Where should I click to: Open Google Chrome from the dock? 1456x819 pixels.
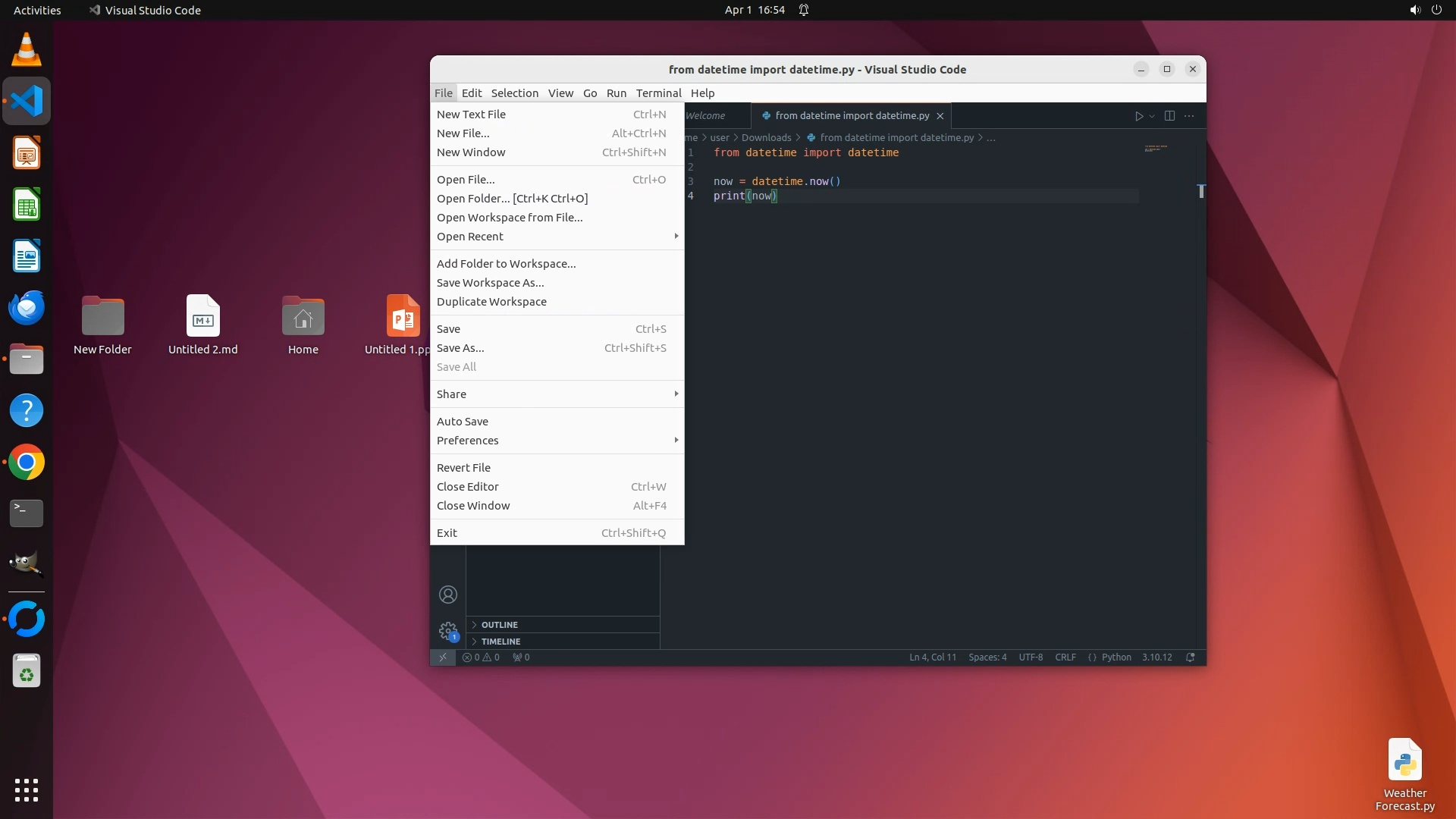click(x=27, y=463)
